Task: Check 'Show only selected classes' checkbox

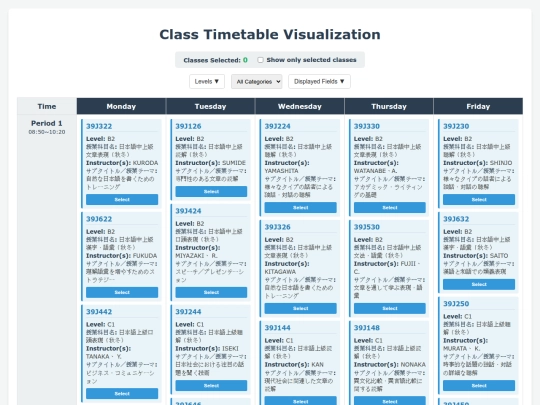Action: click(x=260, y=60)
